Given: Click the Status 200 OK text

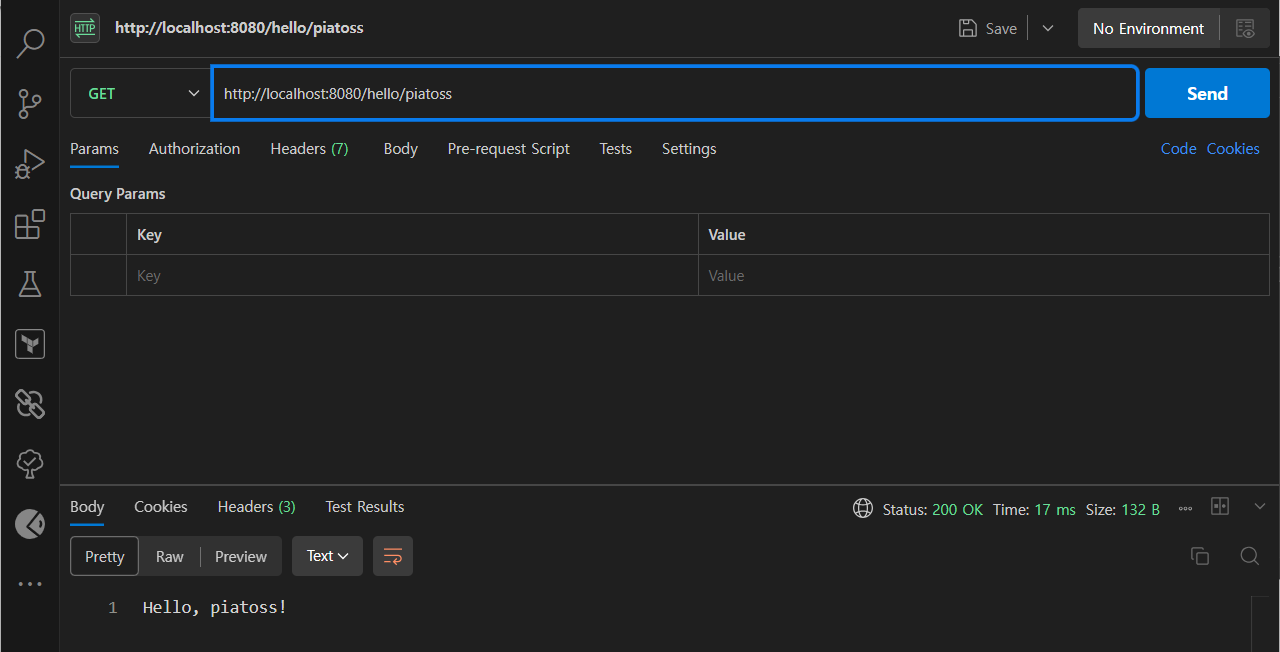Looking at the screenshot, I should point(932,509).
